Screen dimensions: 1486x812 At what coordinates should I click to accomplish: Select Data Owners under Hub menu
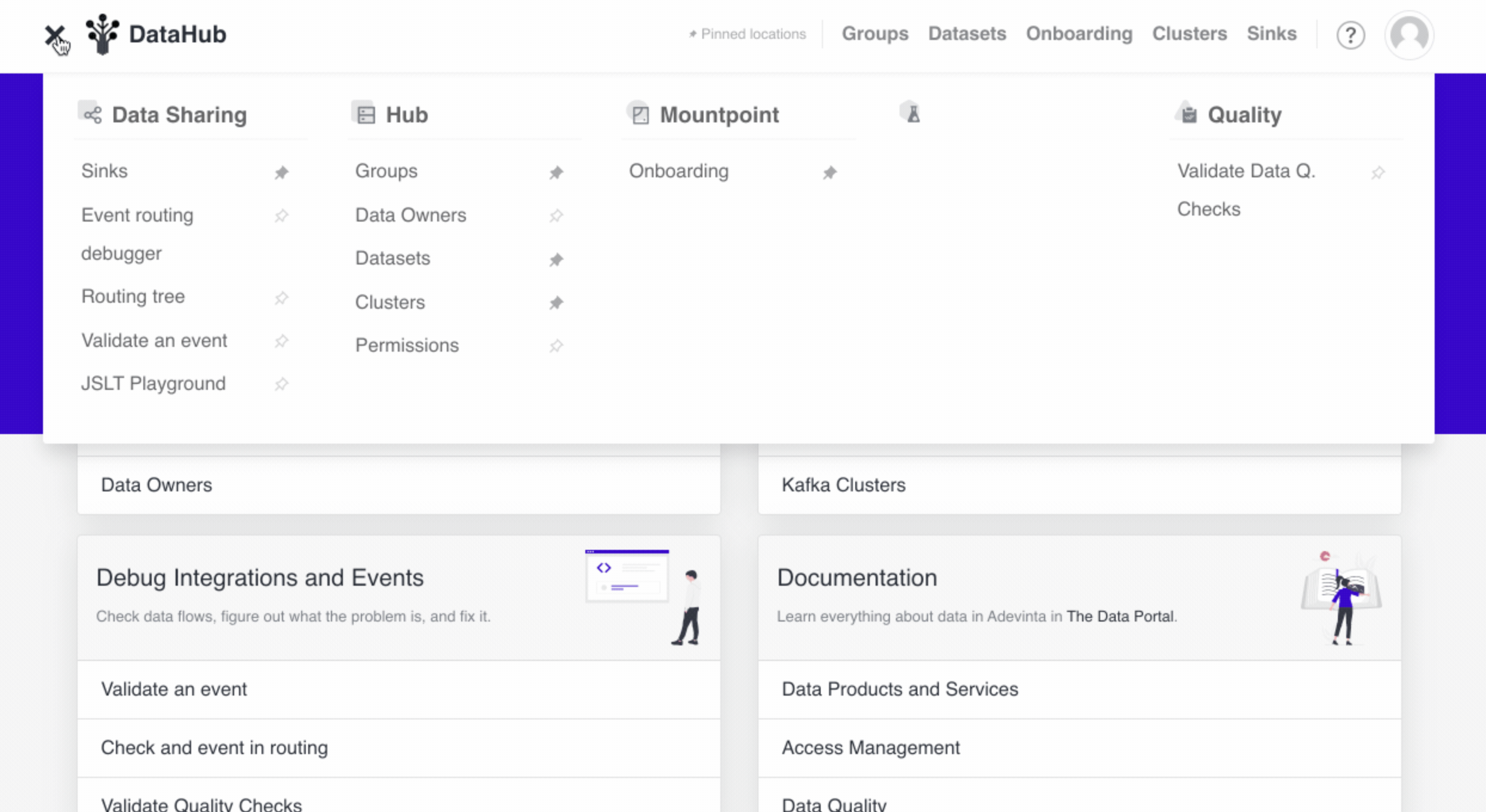[411, 215]
